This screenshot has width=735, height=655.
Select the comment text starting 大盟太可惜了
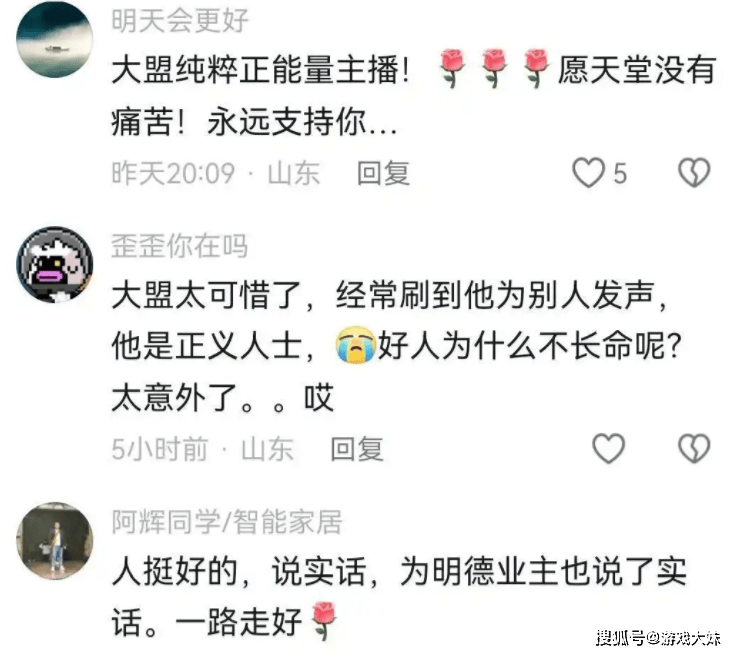pos(397,346)
